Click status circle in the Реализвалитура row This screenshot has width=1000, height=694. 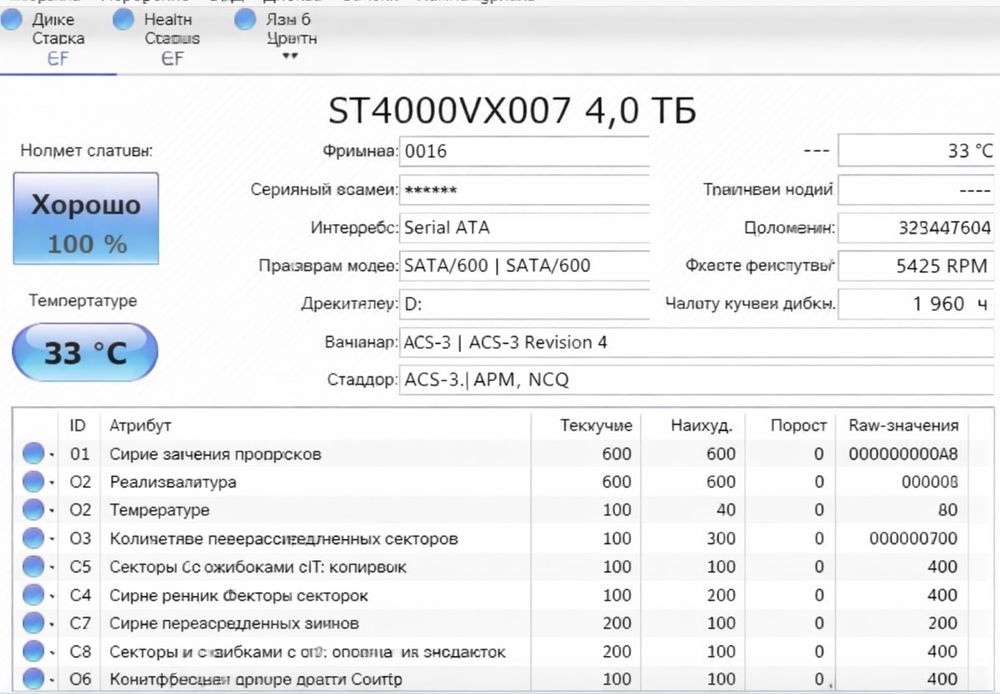click(33, 482)
